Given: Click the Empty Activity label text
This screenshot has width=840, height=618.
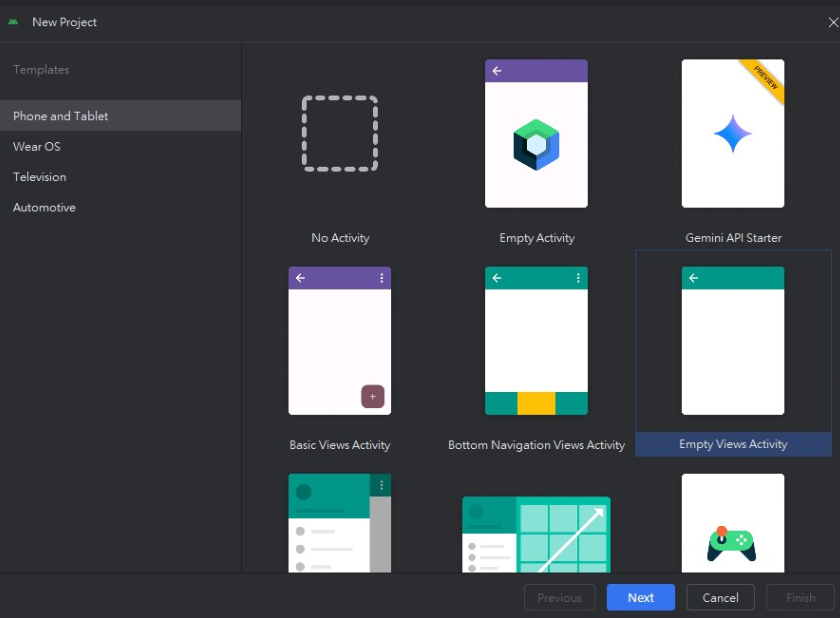Looking at the screenshot, I should click(537, 238).
